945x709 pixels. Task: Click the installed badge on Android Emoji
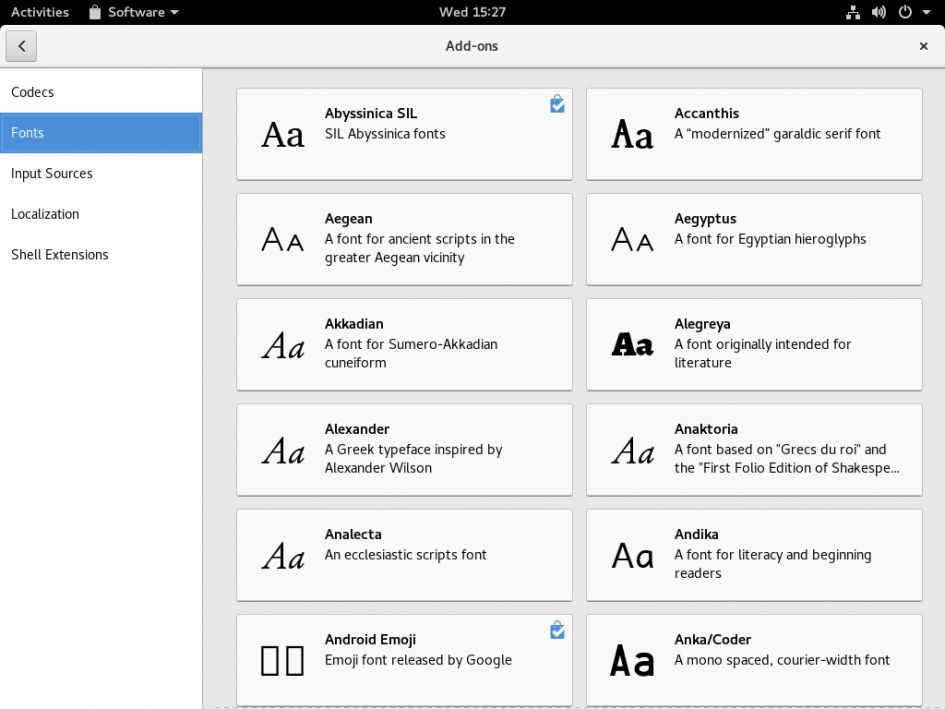(x=557, y=630)
